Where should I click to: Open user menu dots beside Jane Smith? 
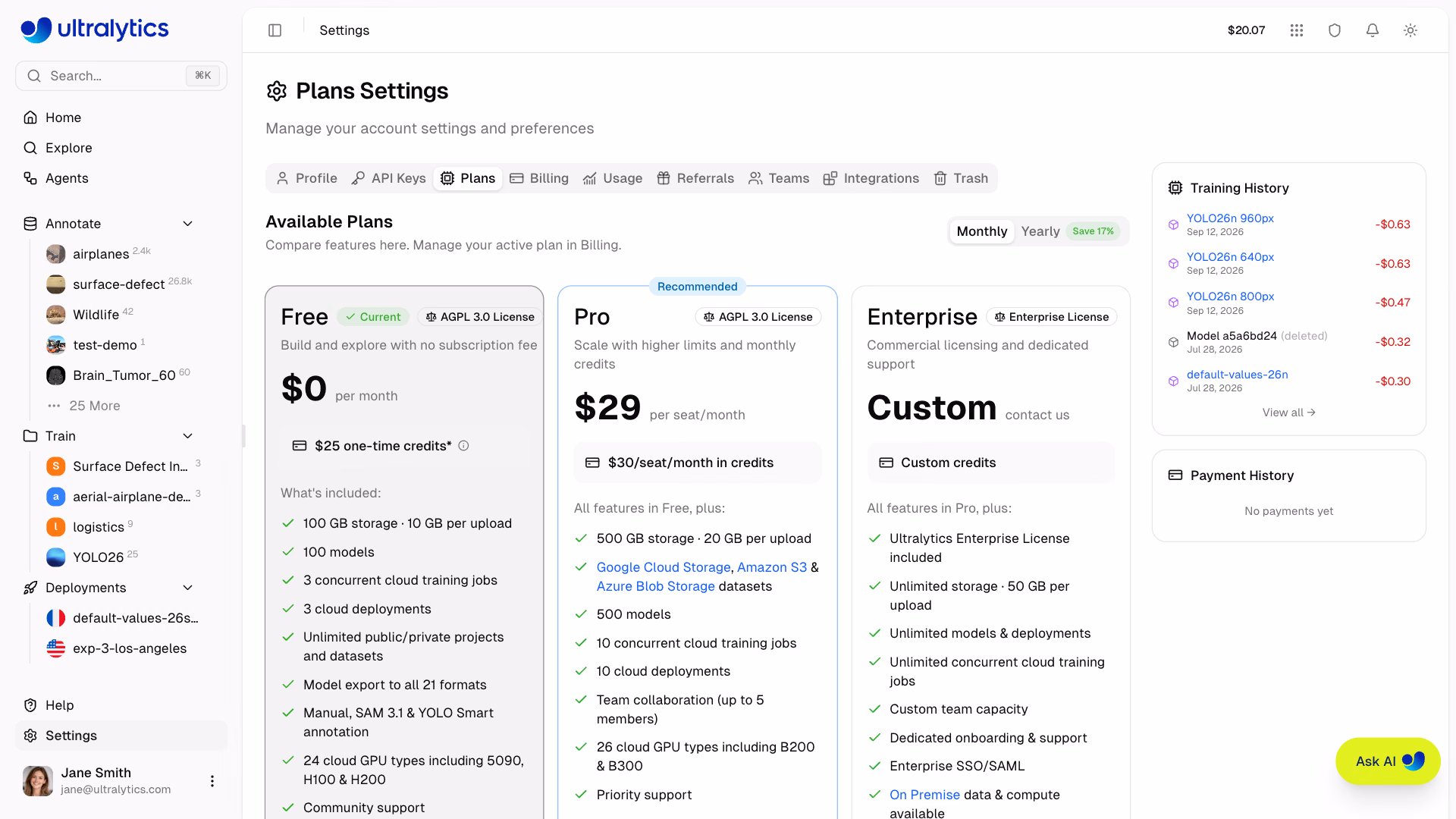(212, 781)
